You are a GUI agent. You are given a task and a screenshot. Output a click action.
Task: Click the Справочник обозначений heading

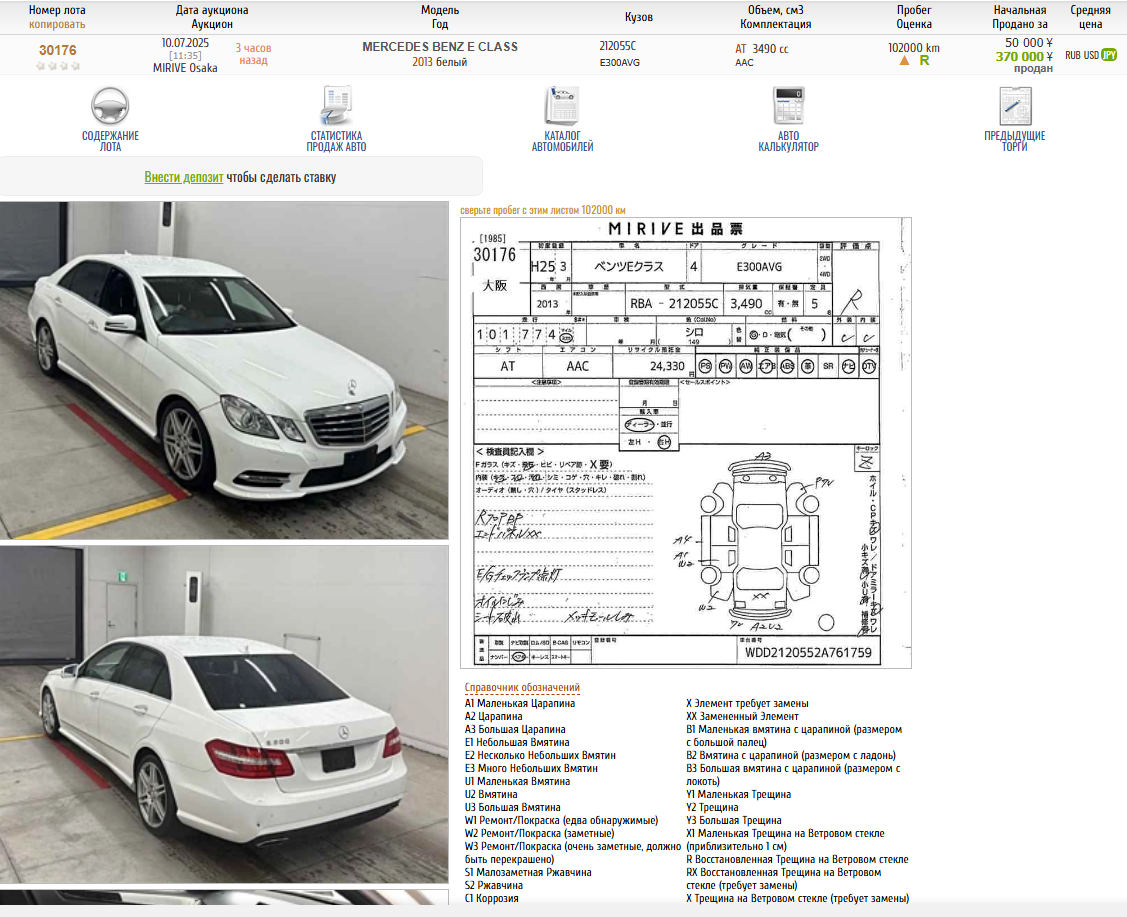click(x=522, y=688)
